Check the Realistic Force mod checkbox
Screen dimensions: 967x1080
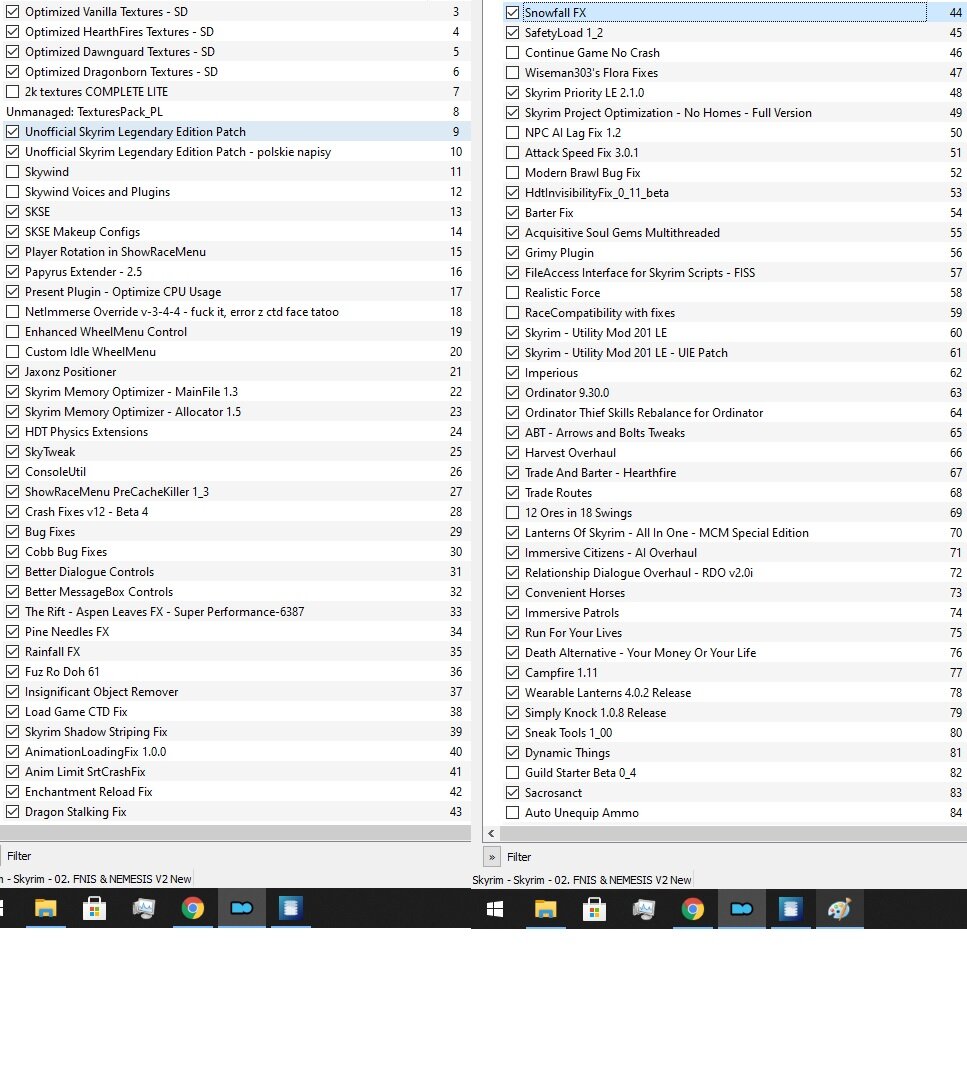(x=512, y=293)
